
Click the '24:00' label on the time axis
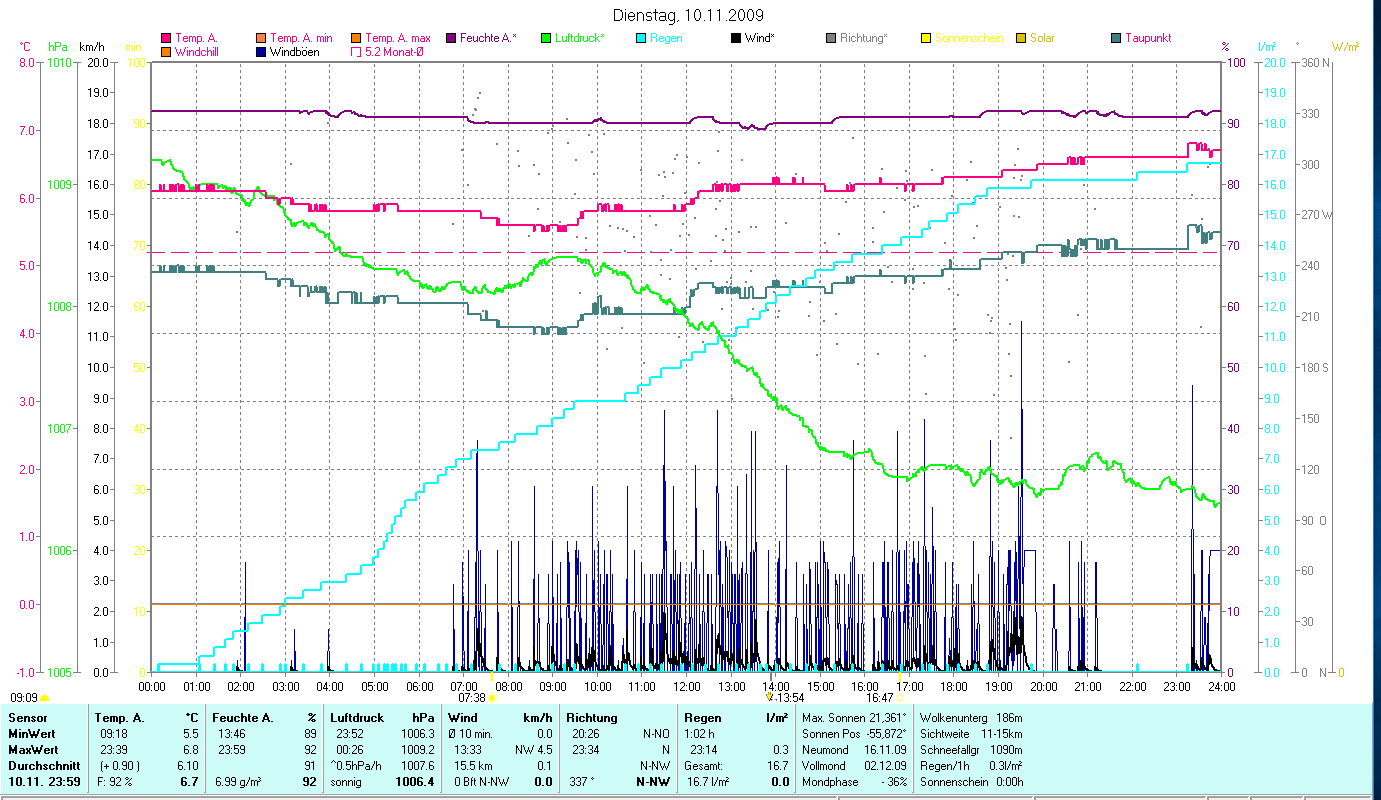1222,686
